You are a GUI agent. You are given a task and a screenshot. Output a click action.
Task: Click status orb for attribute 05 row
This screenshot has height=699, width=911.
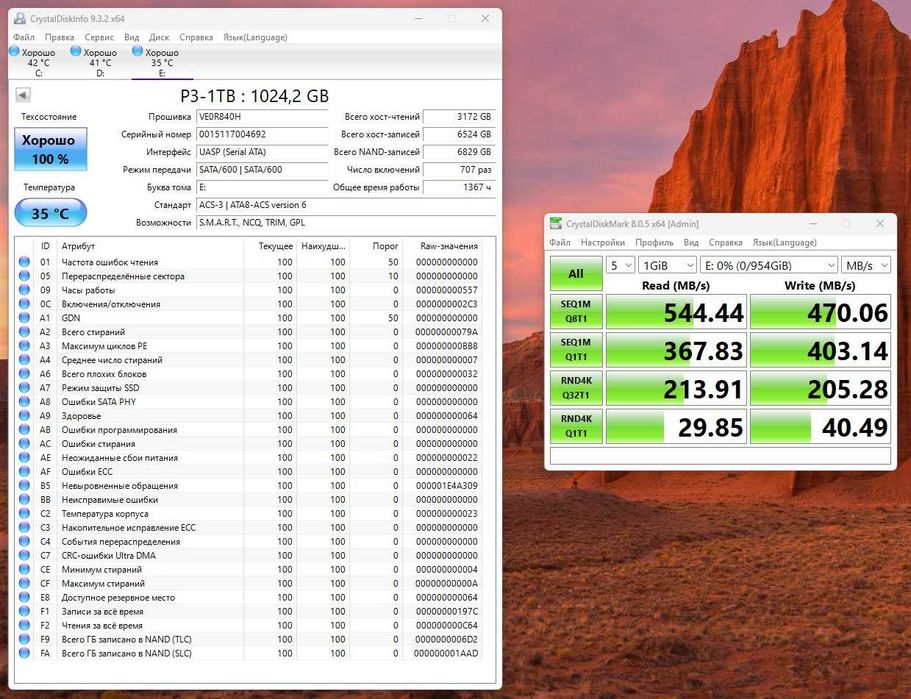pyautogui.click(x=24, y=276)
